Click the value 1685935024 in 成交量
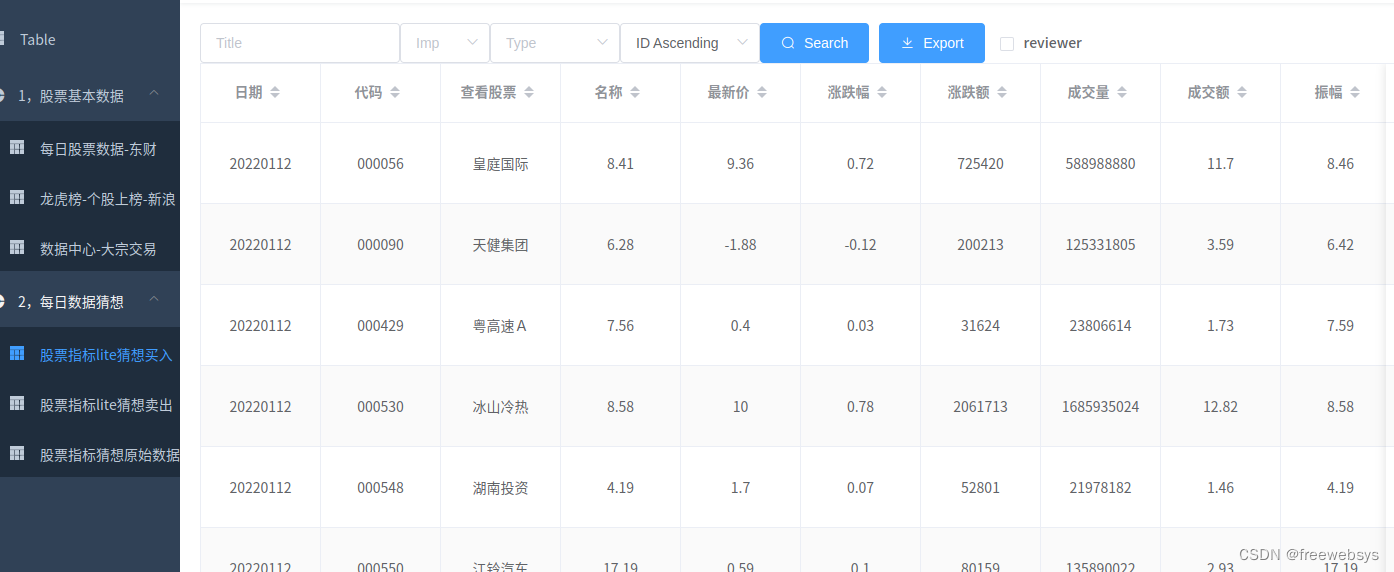 1100,407
